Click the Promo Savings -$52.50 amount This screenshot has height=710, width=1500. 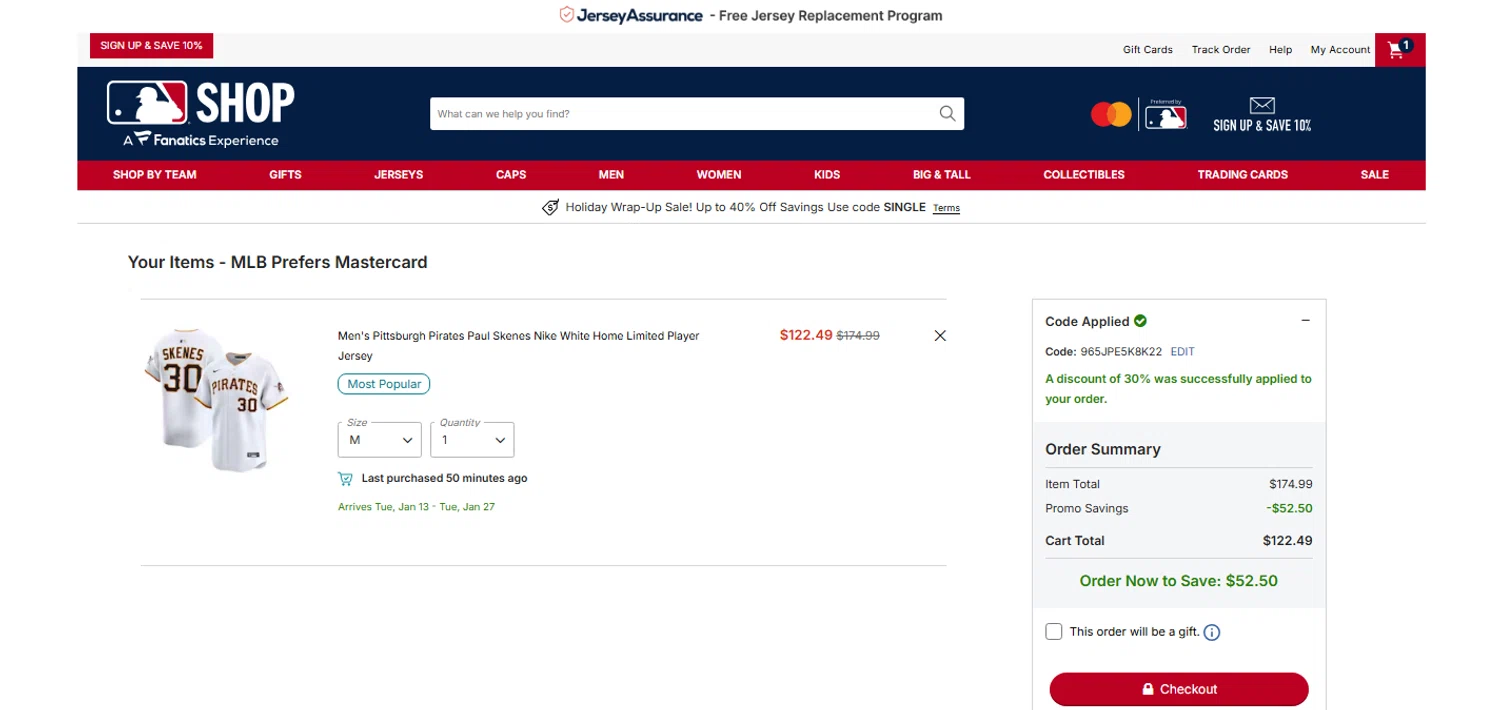point(1289,508)
